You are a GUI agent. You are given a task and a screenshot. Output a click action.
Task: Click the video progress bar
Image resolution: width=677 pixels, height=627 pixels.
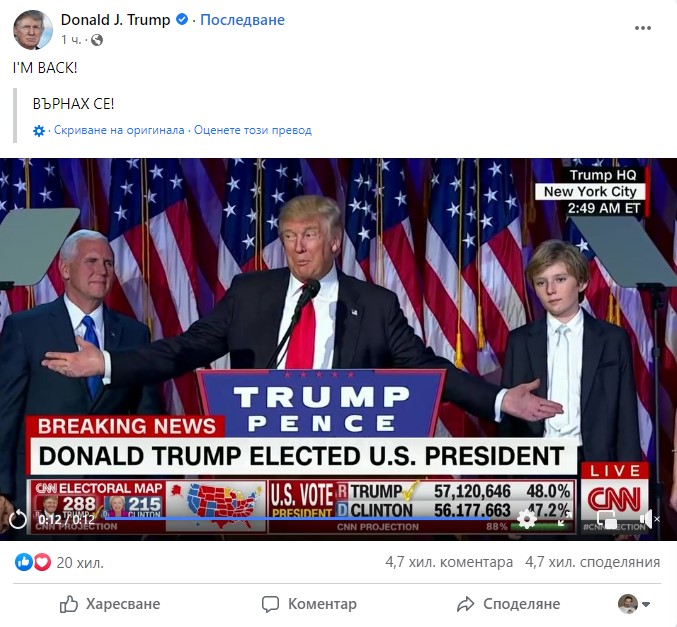[296, 517]
